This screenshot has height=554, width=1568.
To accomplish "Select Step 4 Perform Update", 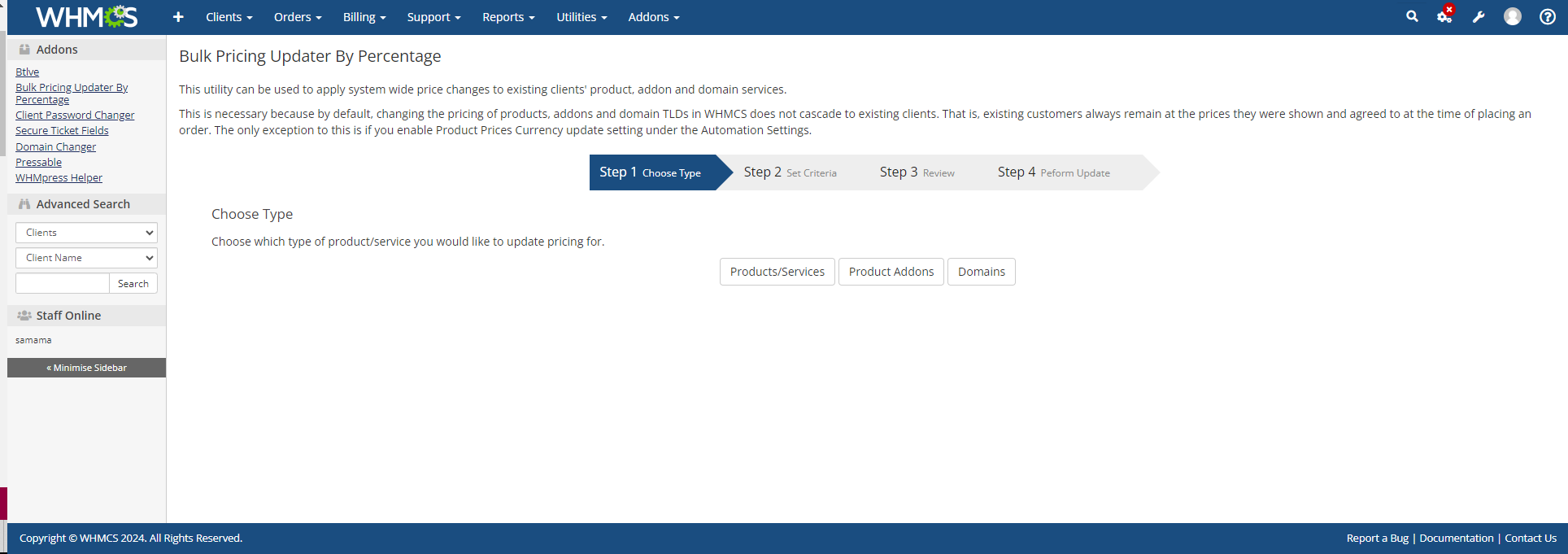I will tap(1053, 172).
